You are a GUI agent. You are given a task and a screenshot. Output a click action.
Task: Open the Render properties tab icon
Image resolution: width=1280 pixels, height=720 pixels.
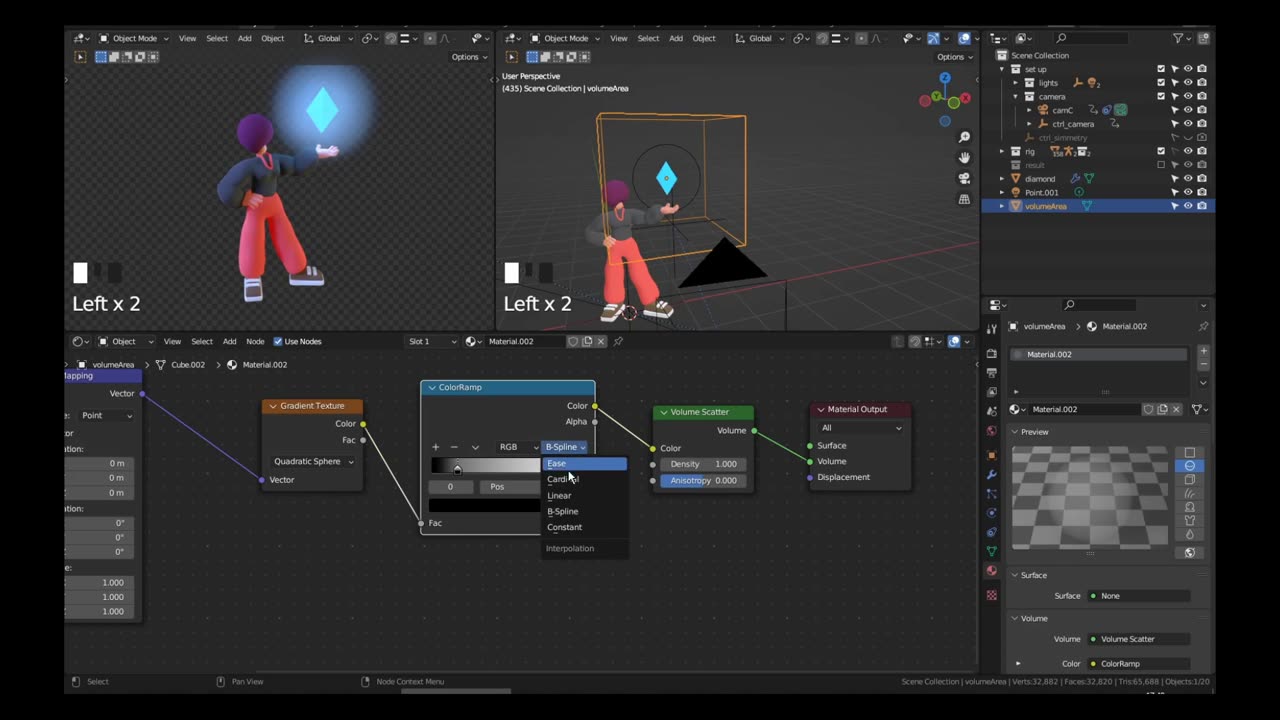pyautogui.click(x=991, y=354)
